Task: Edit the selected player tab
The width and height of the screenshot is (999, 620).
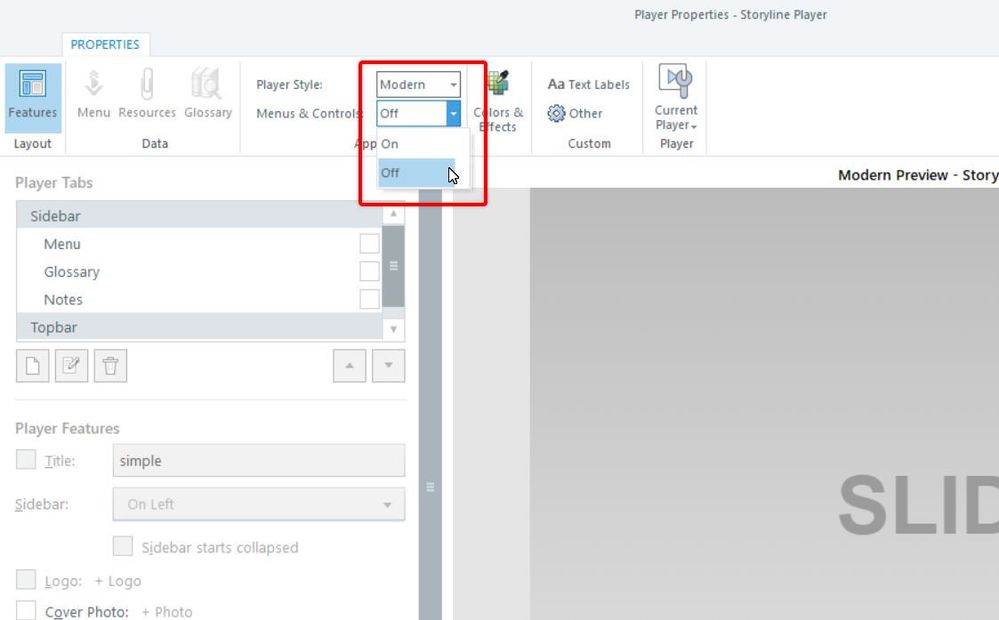Action: [x=71, y=366]
